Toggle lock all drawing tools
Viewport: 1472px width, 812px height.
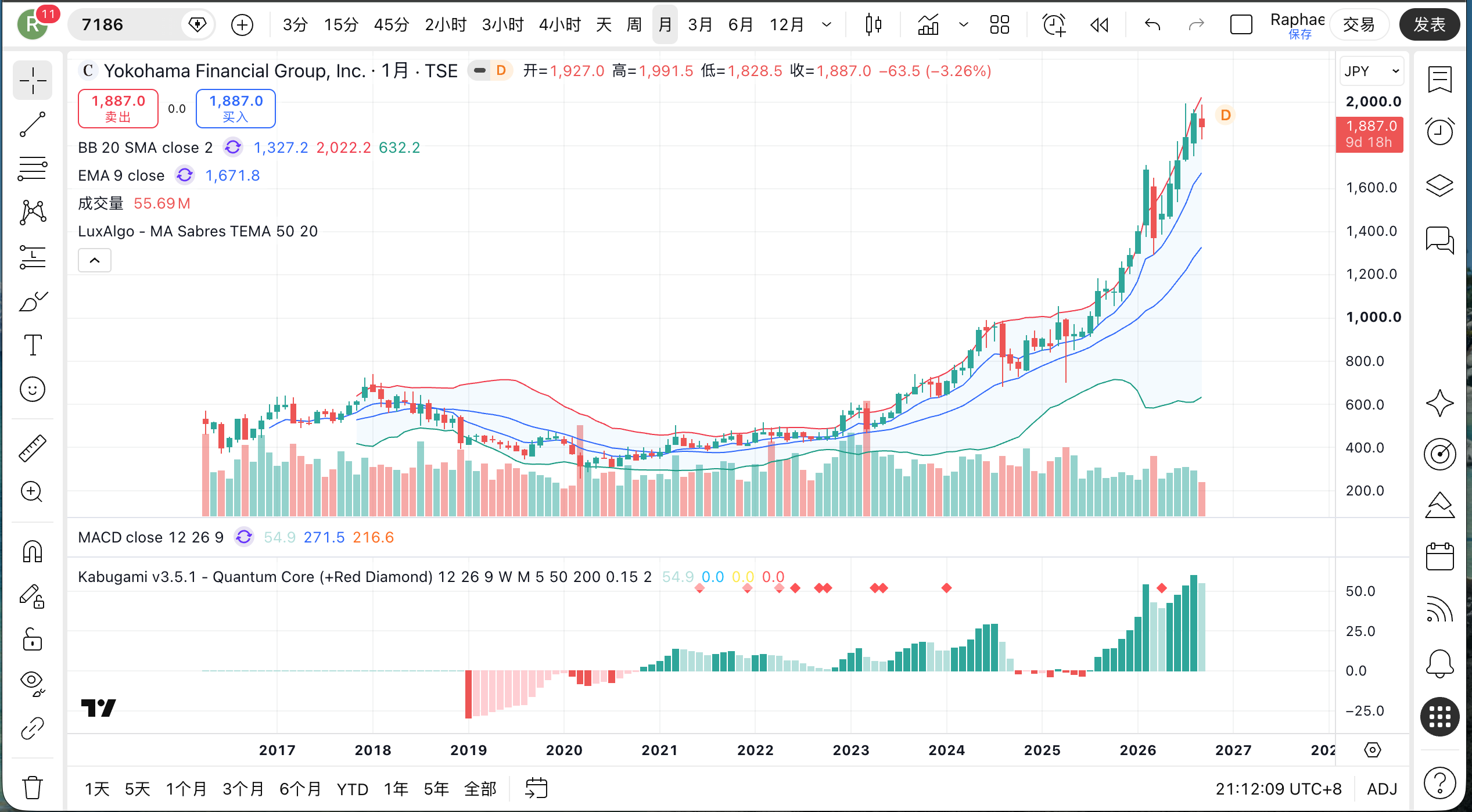[33, 639]
